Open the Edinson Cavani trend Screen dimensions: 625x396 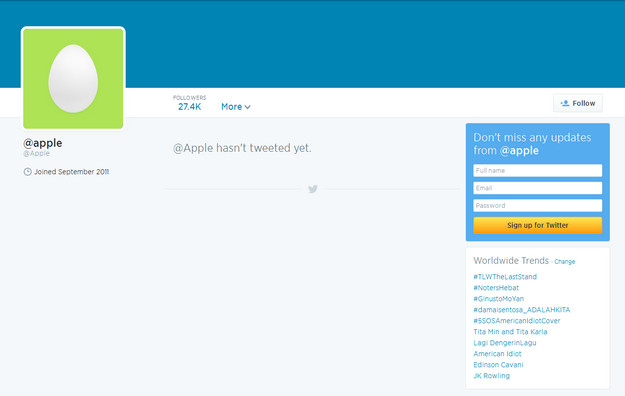(x=498, y=365)
